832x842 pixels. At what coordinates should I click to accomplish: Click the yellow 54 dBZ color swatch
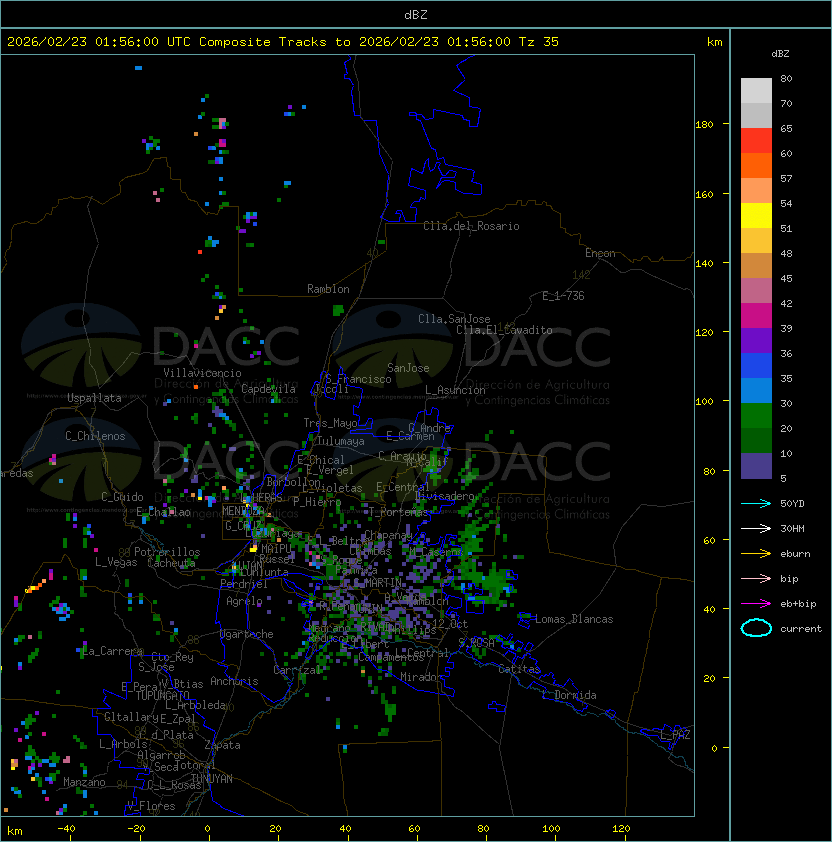tap(756, 215)
